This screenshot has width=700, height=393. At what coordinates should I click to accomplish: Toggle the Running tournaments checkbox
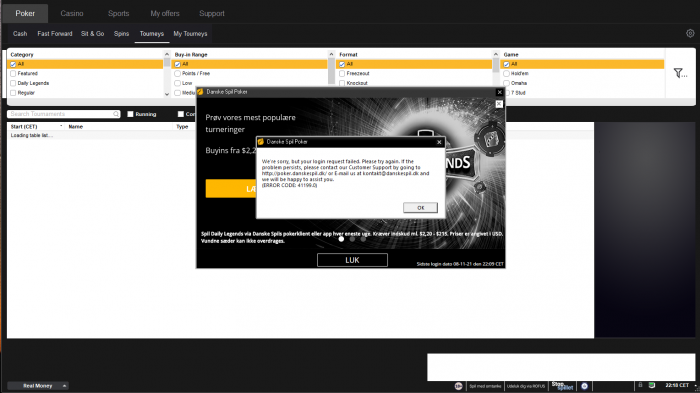(x=130, y=114)
